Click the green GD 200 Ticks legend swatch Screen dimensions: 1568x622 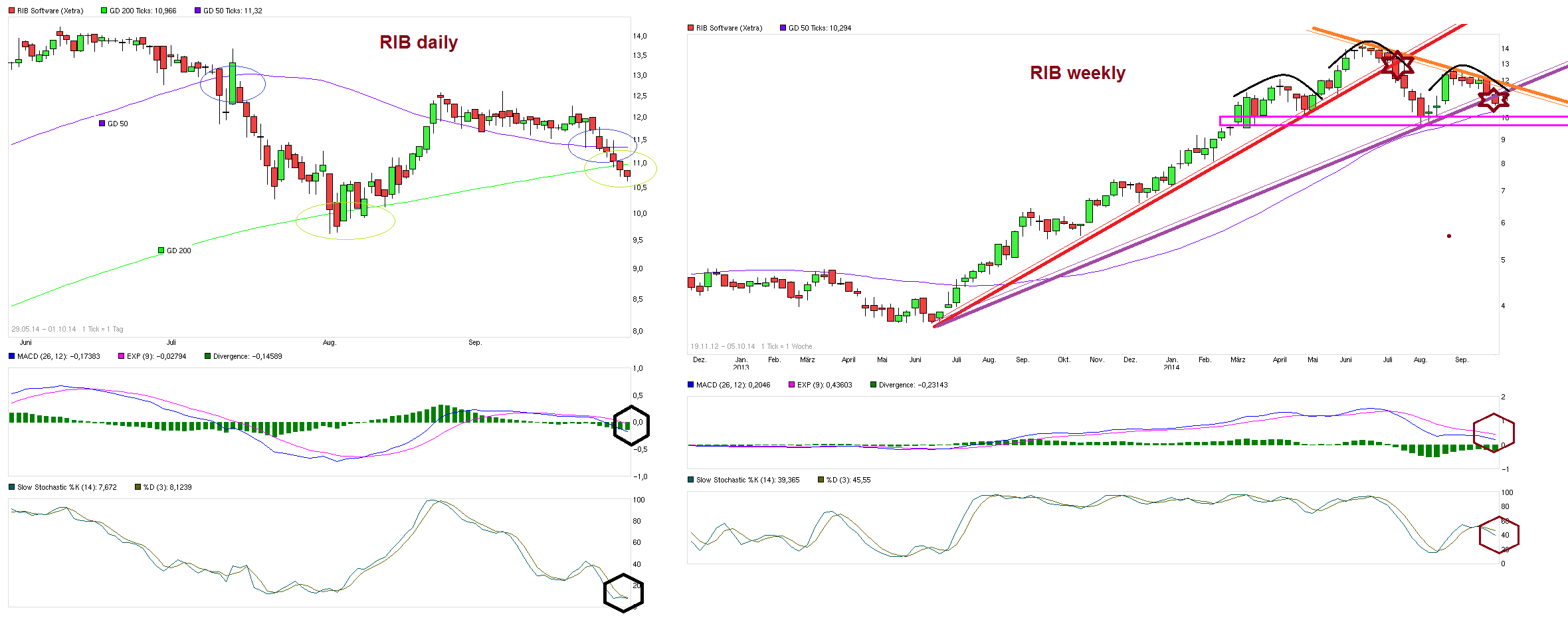(104, 11)
